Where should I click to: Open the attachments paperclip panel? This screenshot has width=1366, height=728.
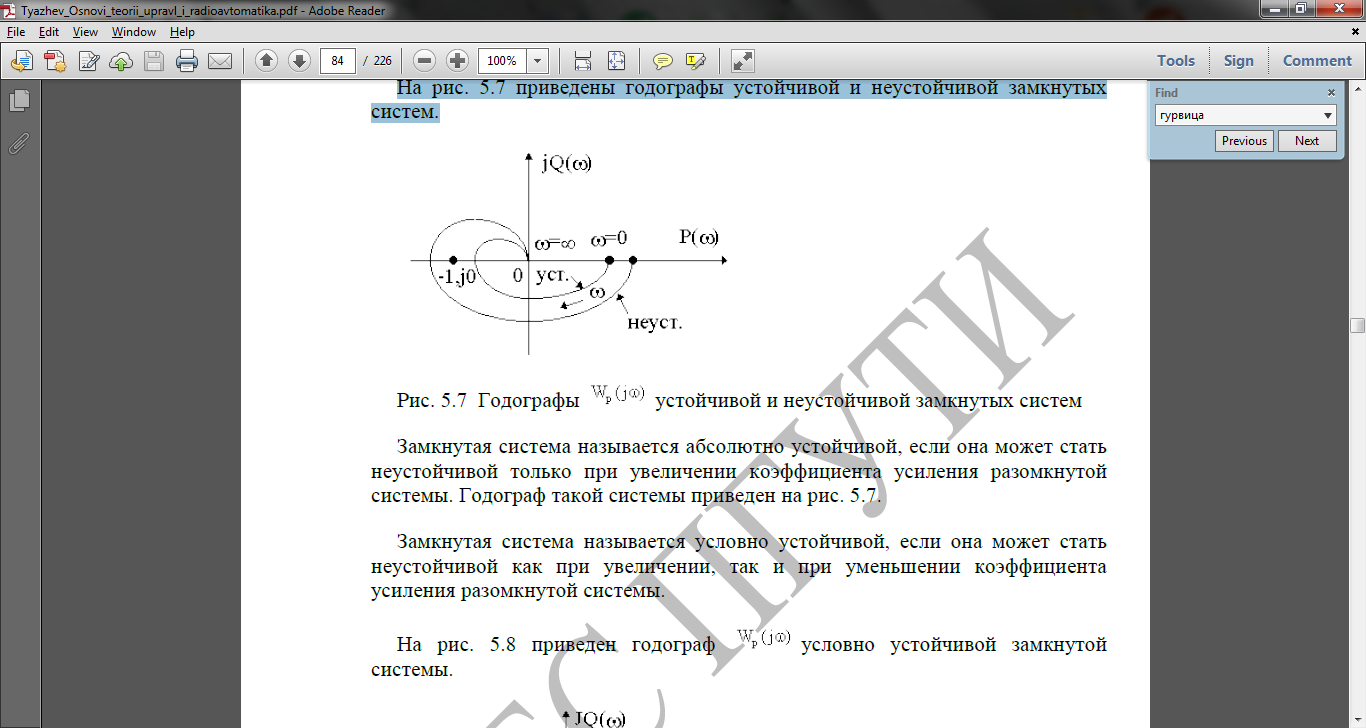19,143
